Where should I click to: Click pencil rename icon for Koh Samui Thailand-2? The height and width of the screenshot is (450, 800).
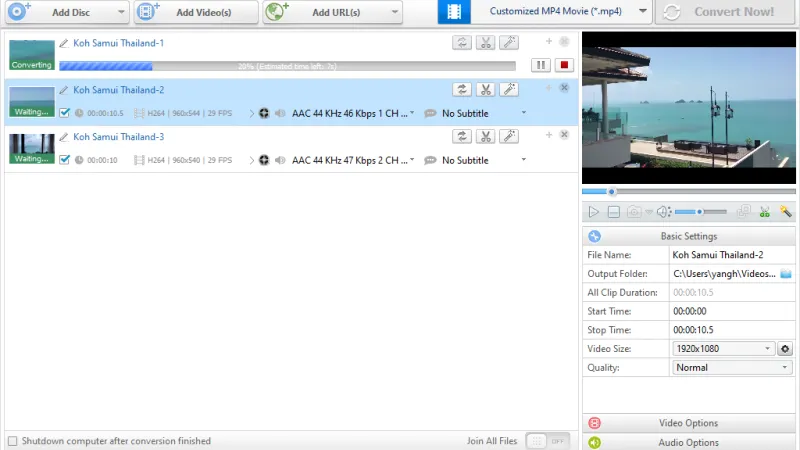point(64,90)
